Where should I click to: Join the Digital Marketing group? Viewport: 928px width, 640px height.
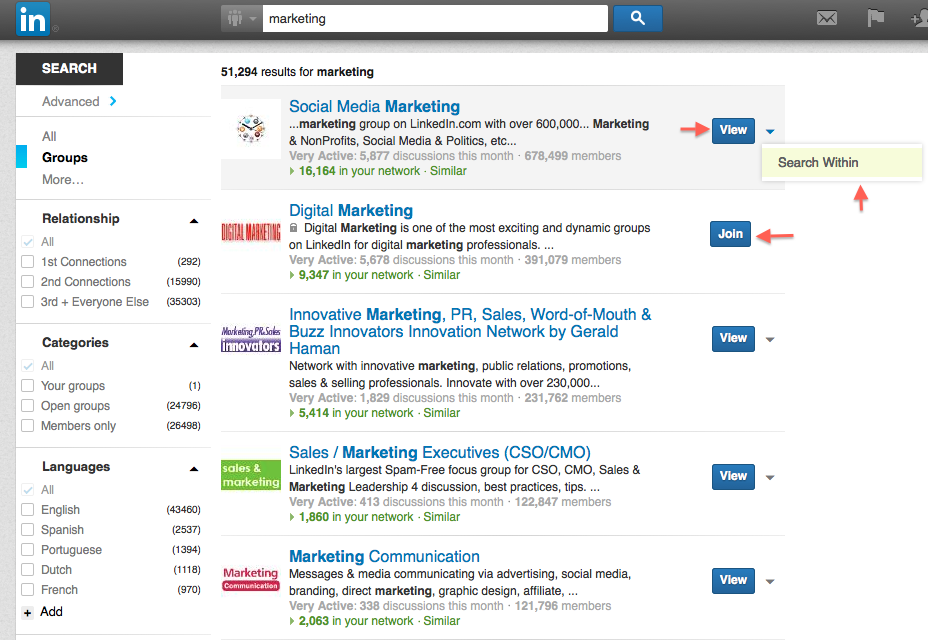(x=730, y=234)
